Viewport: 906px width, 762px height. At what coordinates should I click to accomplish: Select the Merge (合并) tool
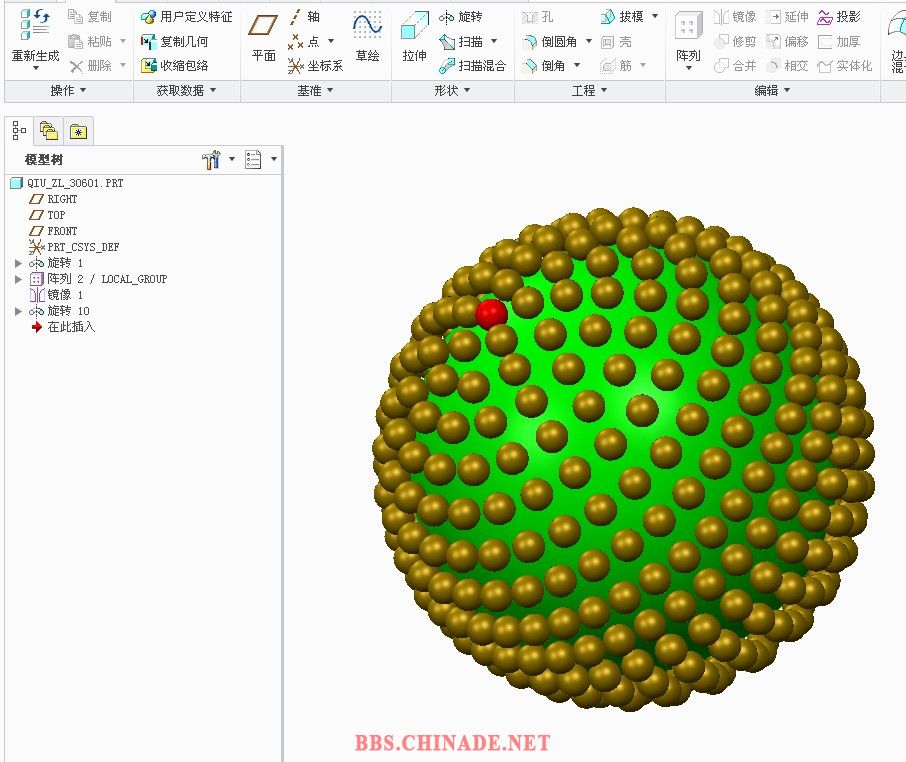pyautogui.click(x=735, y=66)
